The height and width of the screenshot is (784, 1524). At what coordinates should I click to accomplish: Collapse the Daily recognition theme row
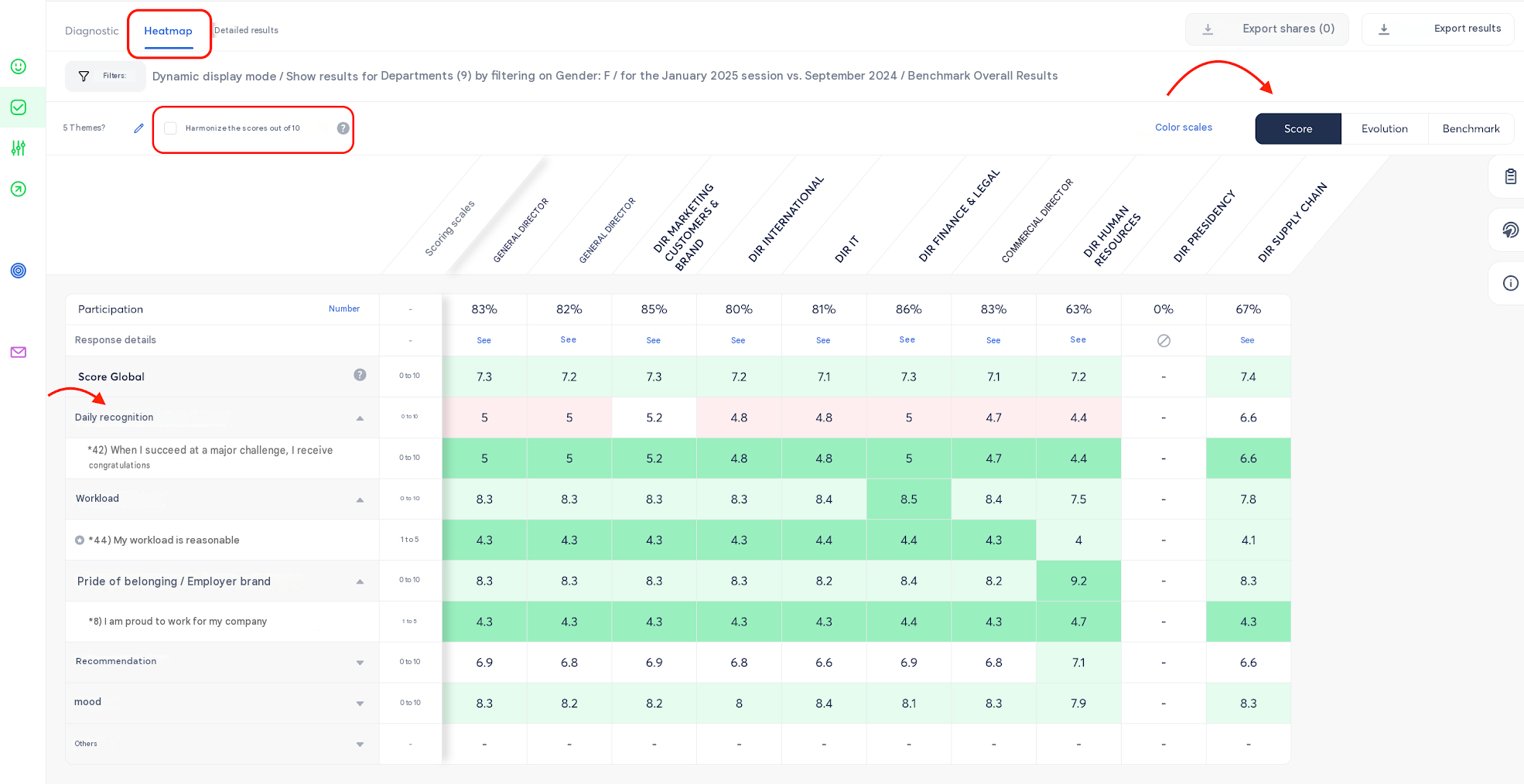360,418
